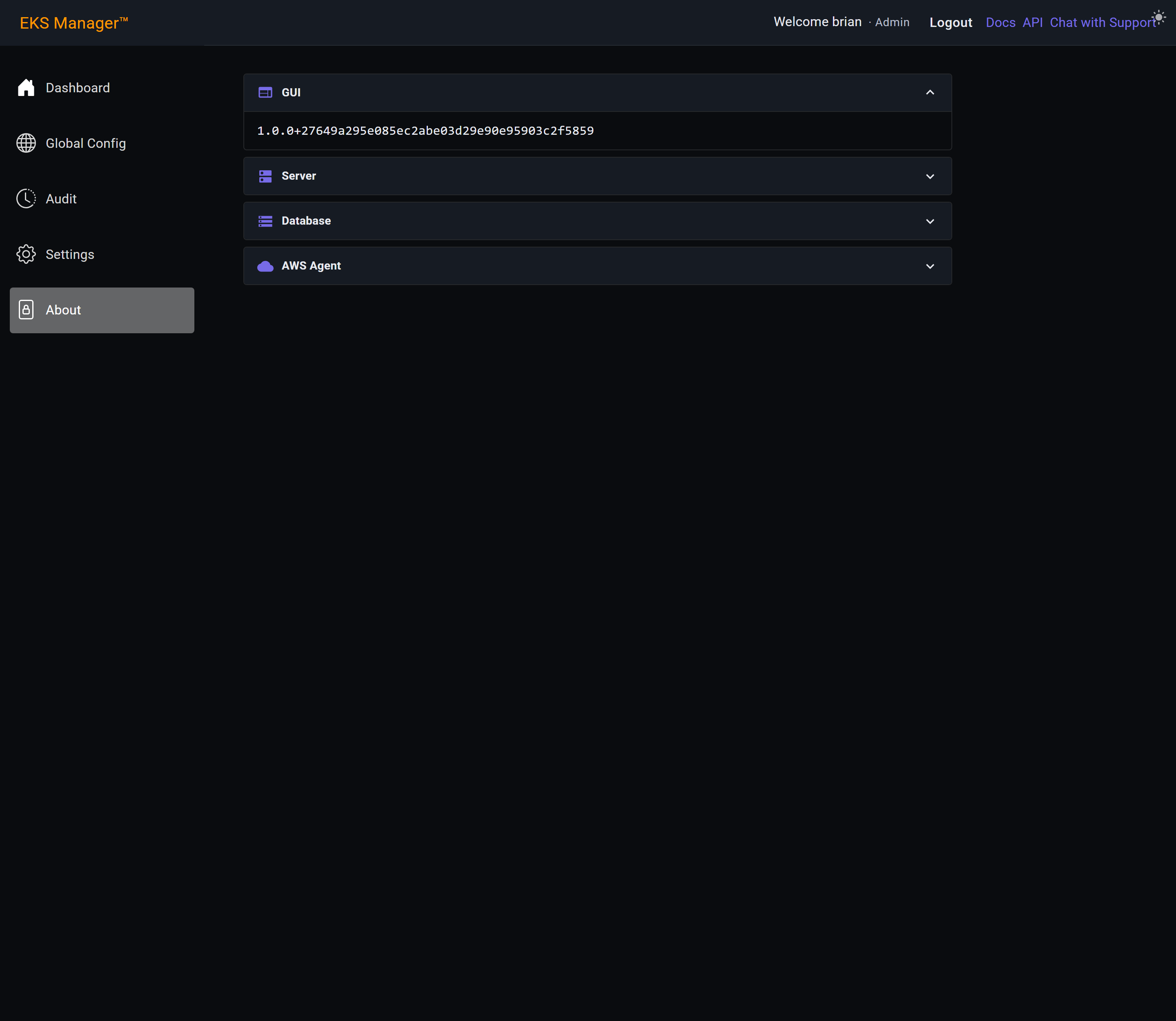Screen dimensions: 1176x1021
Task: Expand the Server section chevron
Action: (930, 176)
